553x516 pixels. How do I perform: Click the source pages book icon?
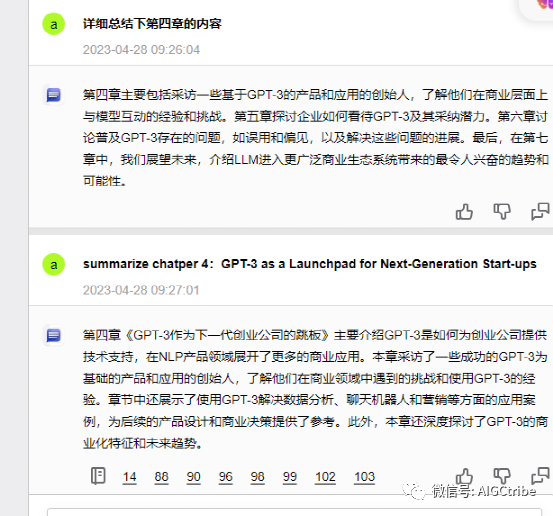(98, 476)
